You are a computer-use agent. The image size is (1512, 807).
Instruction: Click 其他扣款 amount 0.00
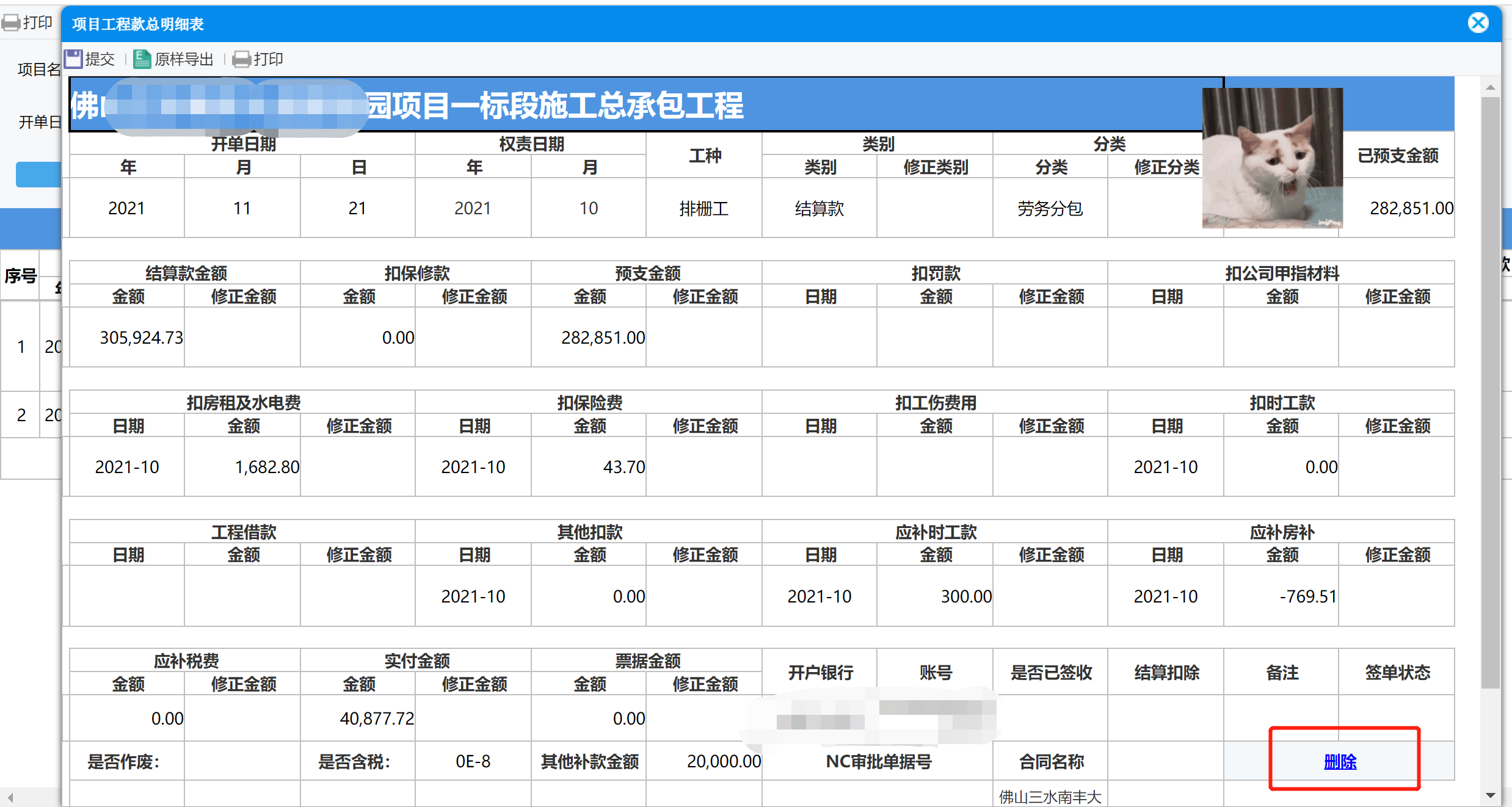tap(629, 596)
